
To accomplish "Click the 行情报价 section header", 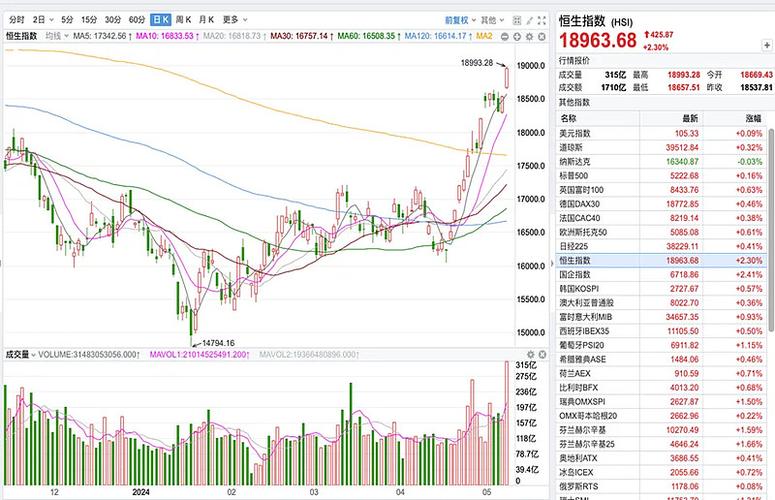I will tap(574, 60).
